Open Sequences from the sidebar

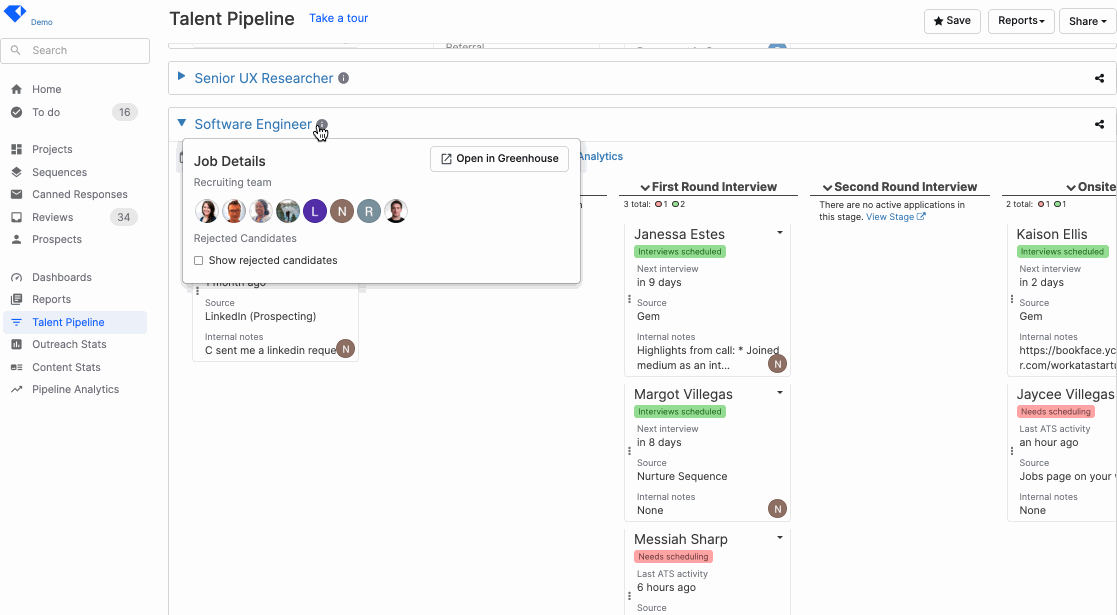tap(14, 171)
